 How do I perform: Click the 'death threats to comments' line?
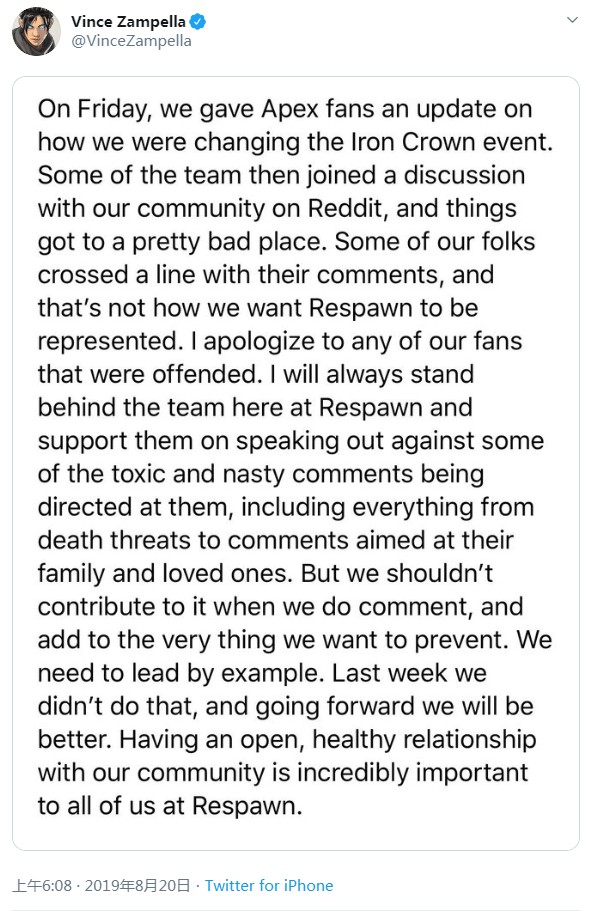[276, 540]
